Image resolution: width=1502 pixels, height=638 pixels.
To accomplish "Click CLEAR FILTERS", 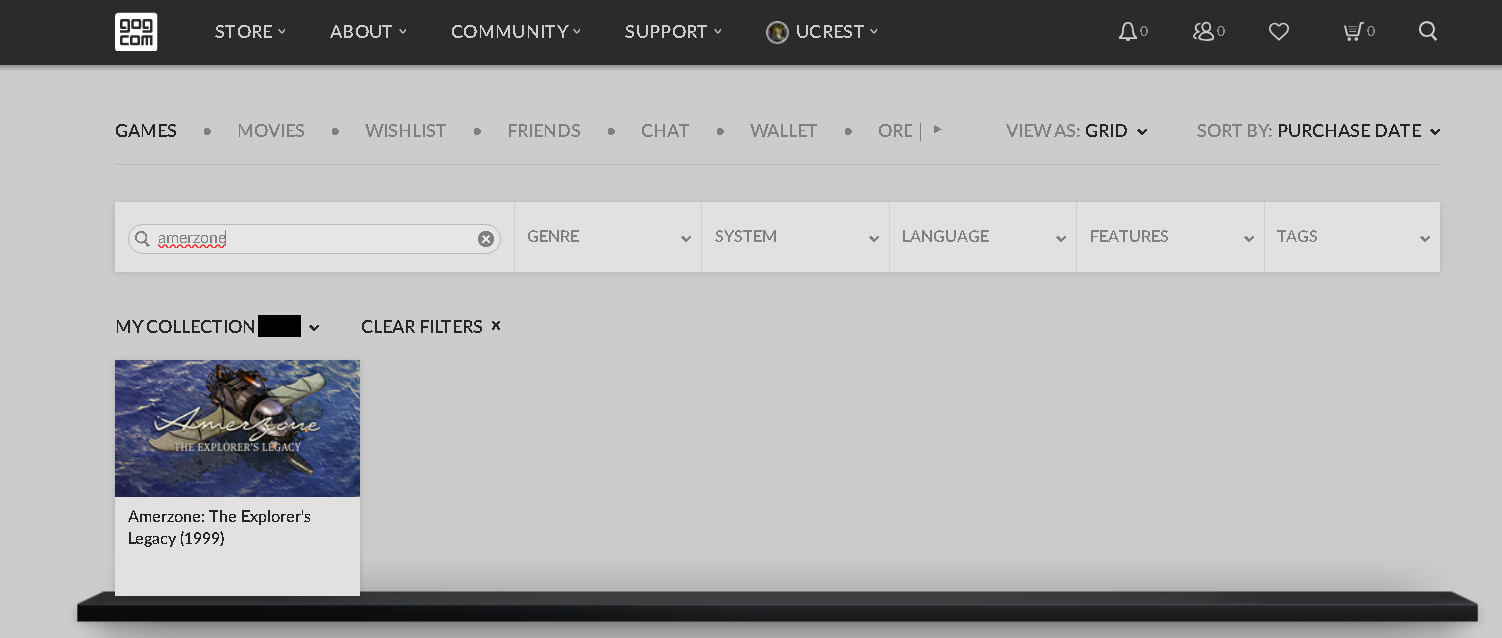I will tap(431, 327).
